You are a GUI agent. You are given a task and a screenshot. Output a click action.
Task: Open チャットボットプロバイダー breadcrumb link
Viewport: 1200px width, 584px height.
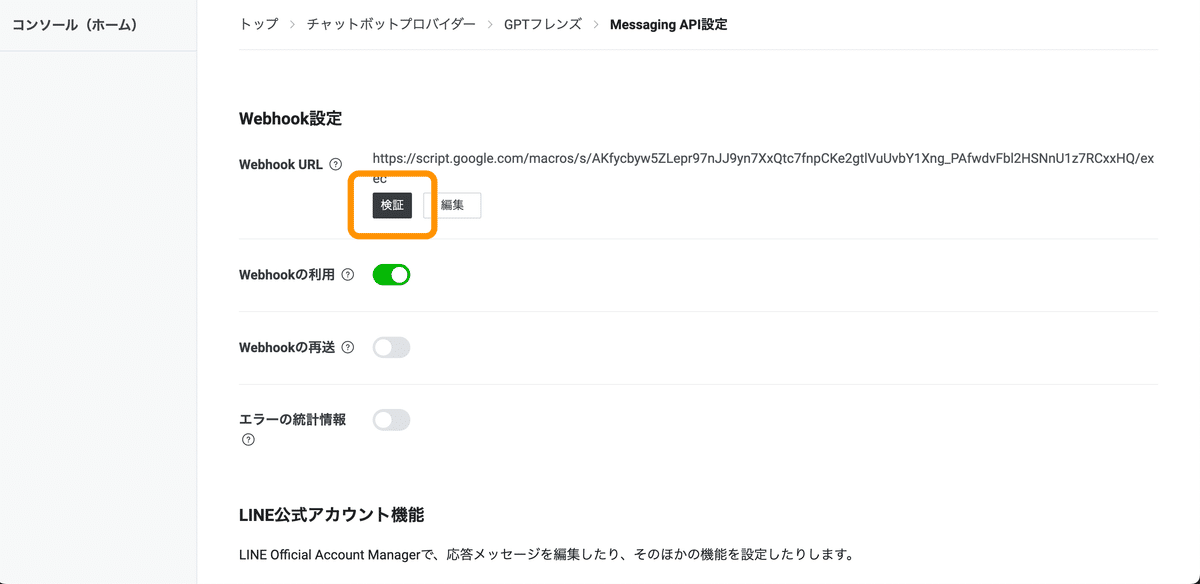[x=391, y=24]
